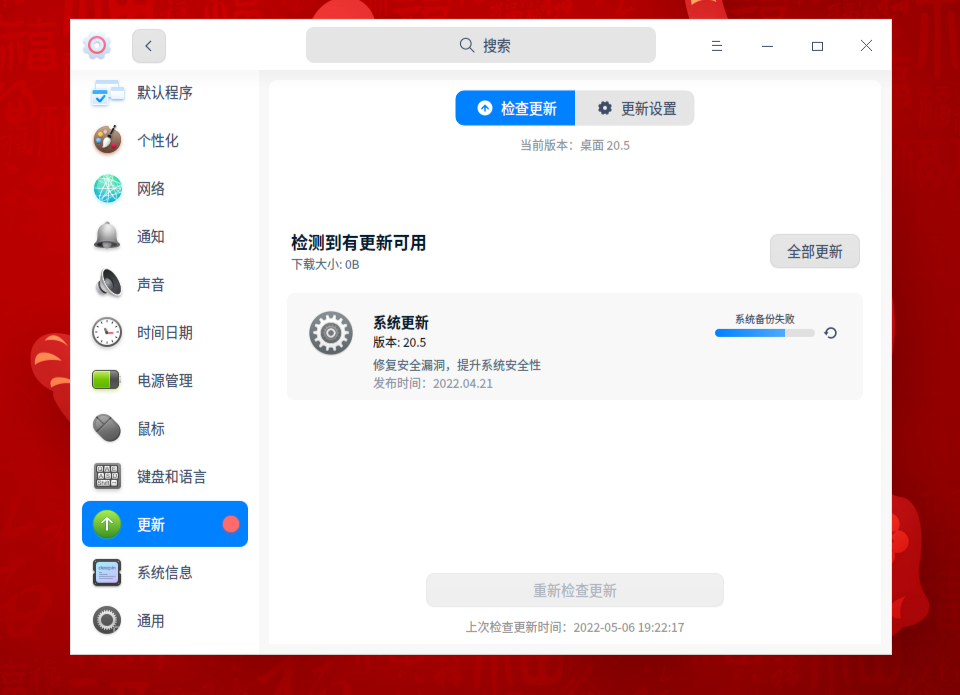
Task: Select the 电源管理 (Power) icon
Action: click(x=107, y=380)
